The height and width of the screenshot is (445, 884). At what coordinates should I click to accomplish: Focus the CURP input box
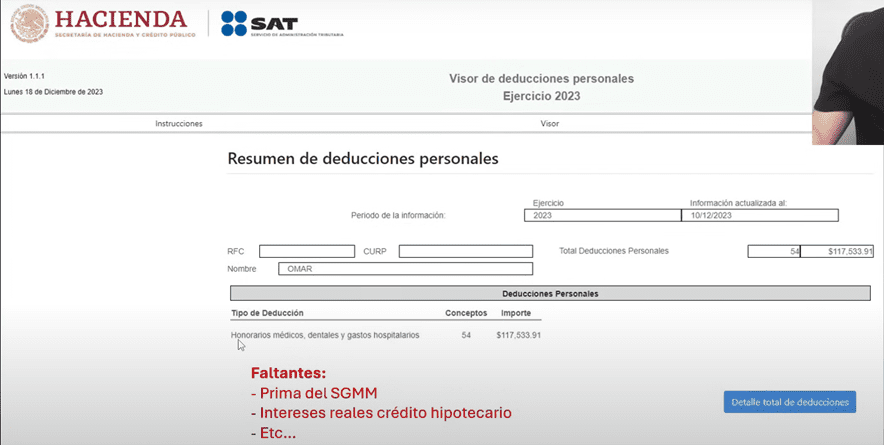coord(465,251)
